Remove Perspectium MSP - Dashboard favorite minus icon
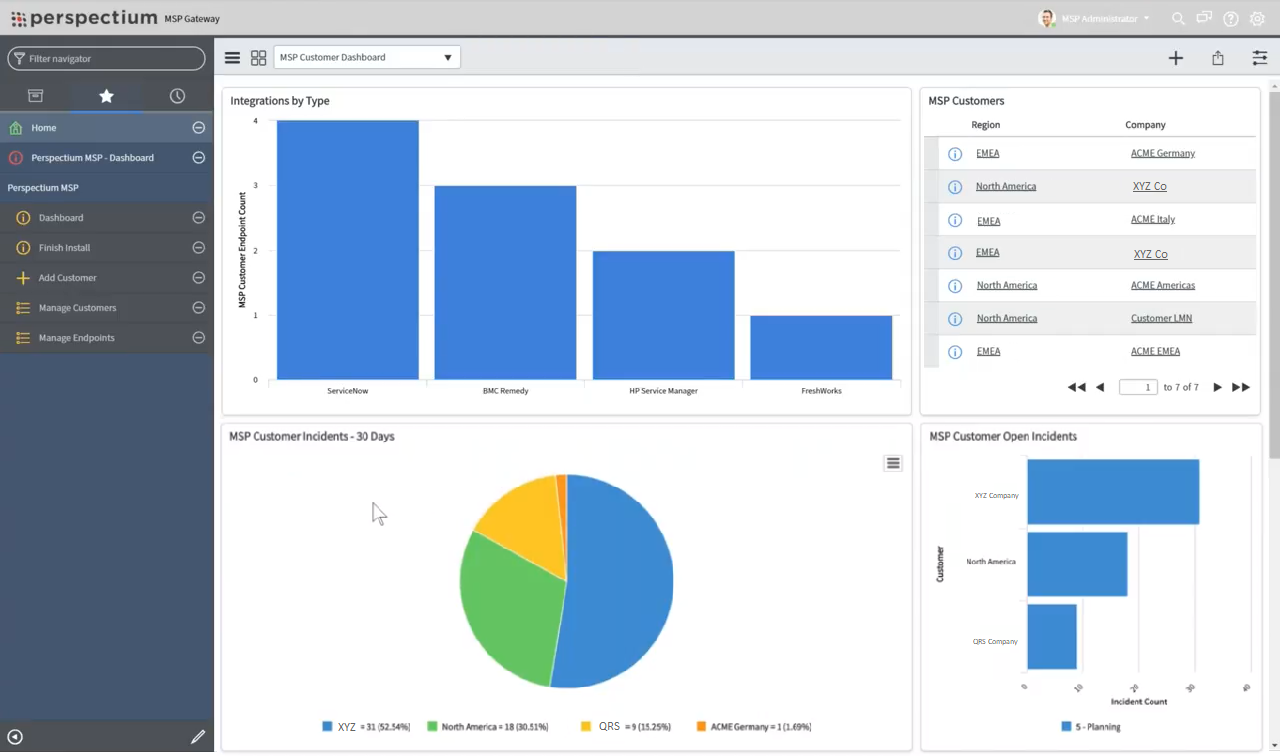The width and height of the screenshot is (1282, 756). [199, 158]
